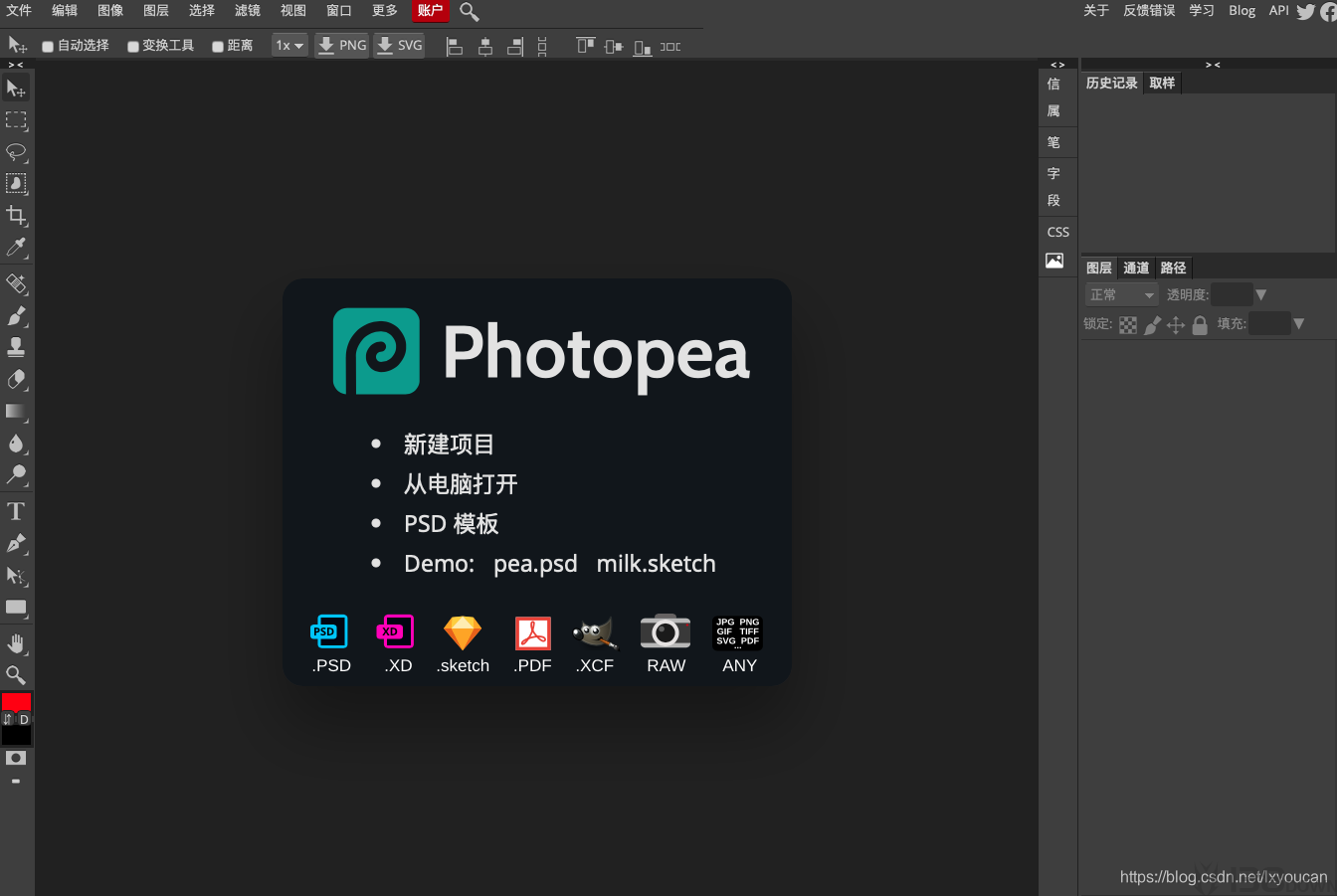The height and width of the screenshot is (896, 1337).
Task: Click the black background color swatch
Action: point(16,736)
